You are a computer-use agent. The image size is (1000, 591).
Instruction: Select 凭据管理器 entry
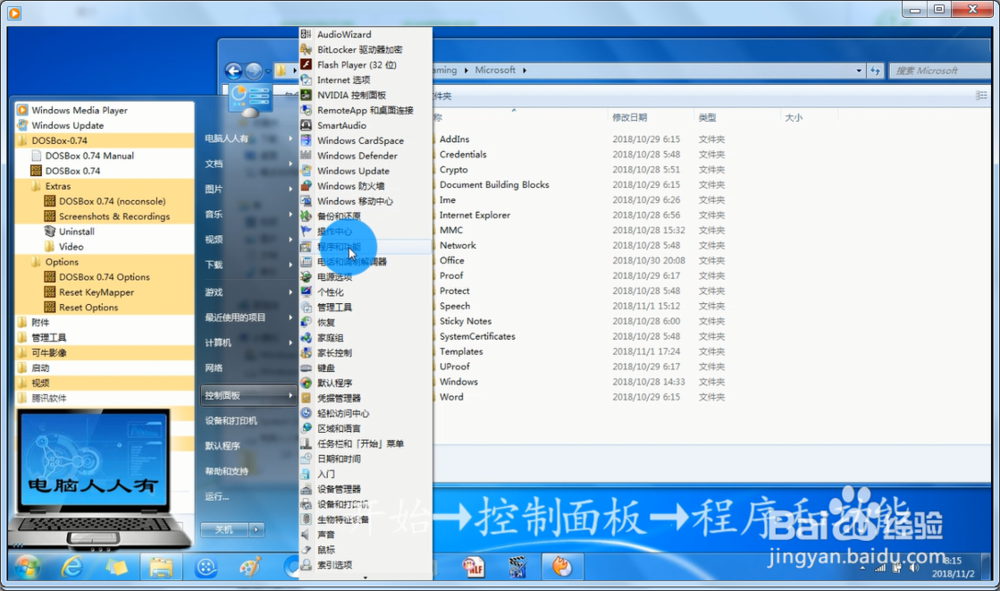366,398
